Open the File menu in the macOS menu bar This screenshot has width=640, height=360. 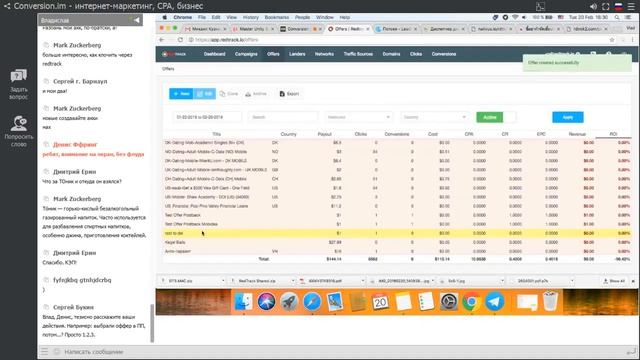tap(202, 18)
